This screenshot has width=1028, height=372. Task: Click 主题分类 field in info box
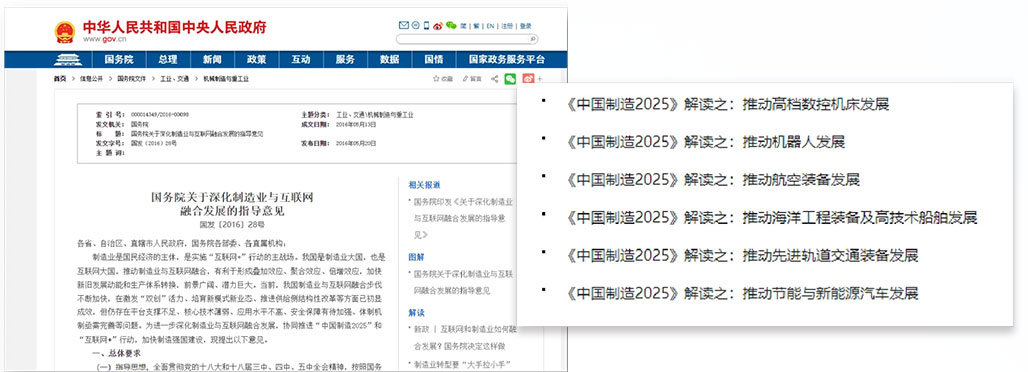coord(357,114)
